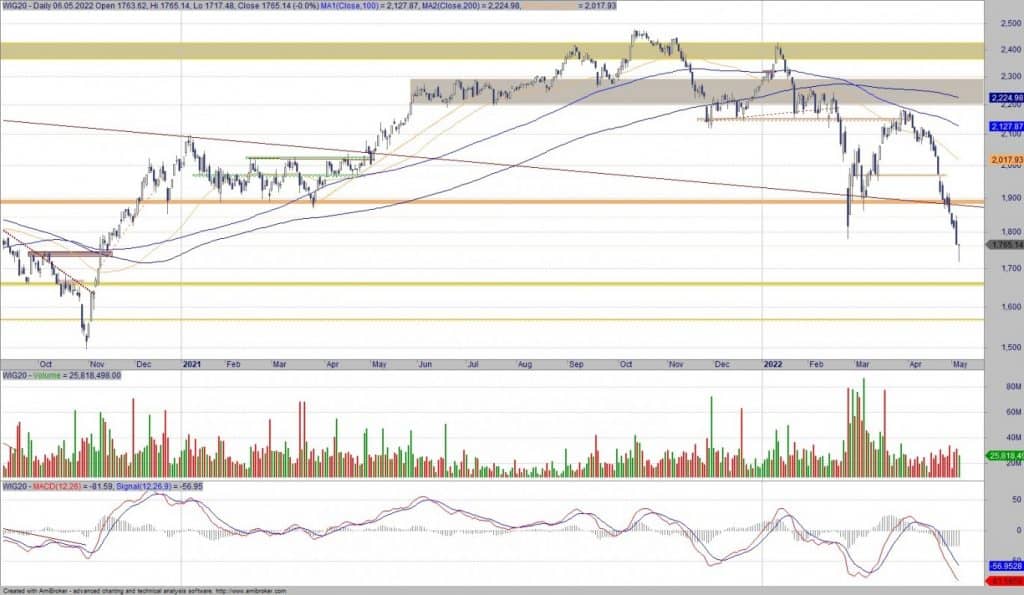
Task: Click the orange 2,017.93 price axis tag
Action: pos(1004,160)
